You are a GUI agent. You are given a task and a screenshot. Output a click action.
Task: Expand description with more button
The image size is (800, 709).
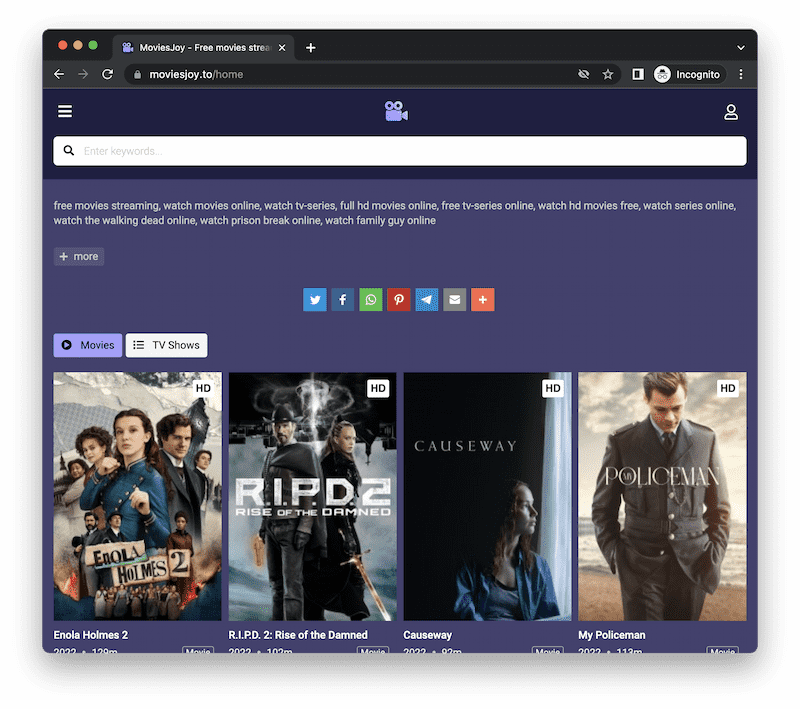point(79,257)
